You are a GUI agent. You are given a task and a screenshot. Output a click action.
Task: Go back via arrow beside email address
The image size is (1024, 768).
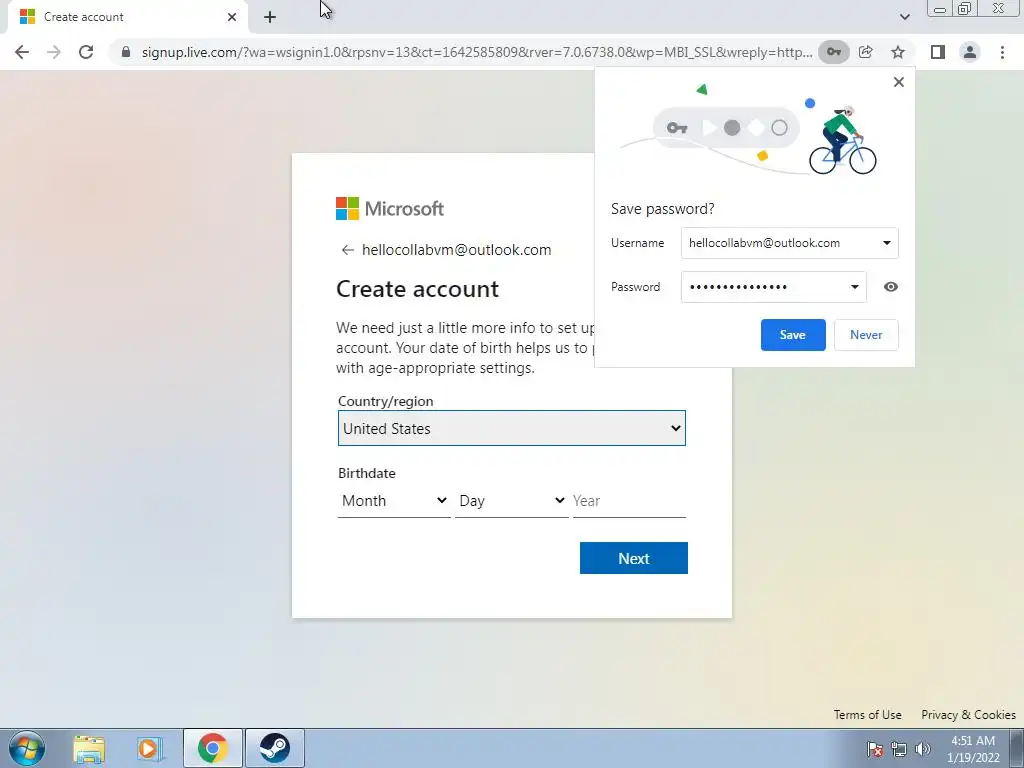347,250
